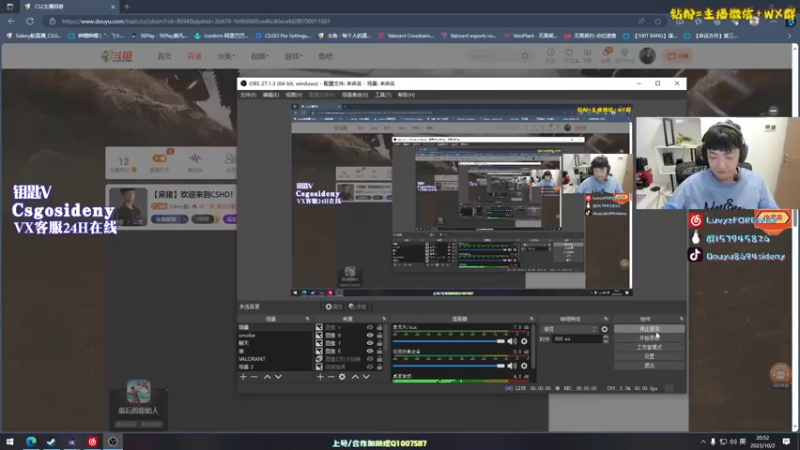Screen dimensions: 800x450
Task: Click 开始录制 start recording button
Action: click(649, 338)
